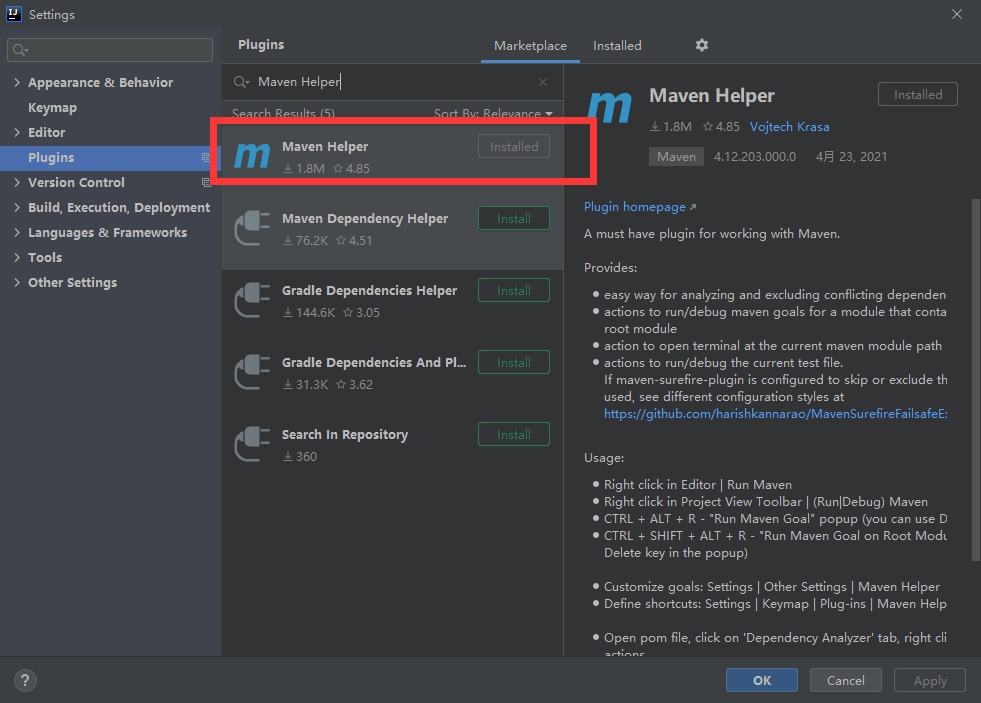This screenshot has width=981, height=703.
Task: Click the 360 downloads count
Action: coord(300,456)
